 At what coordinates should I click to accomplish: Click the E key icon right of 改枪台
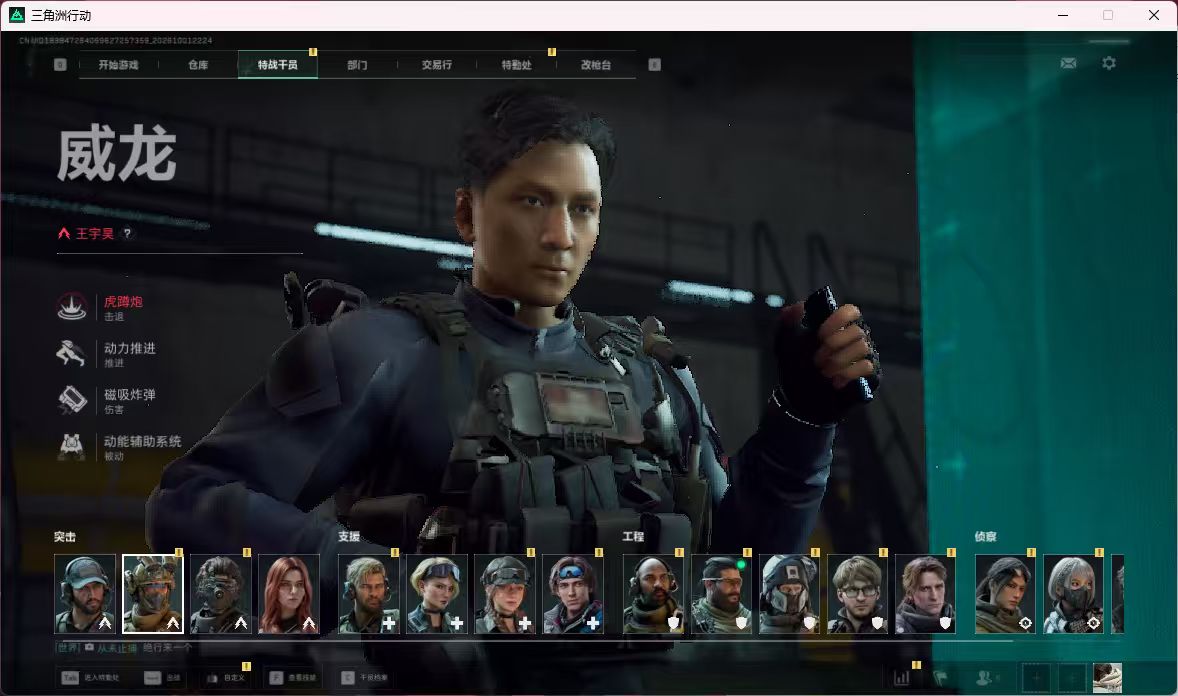tap(654, 65)
